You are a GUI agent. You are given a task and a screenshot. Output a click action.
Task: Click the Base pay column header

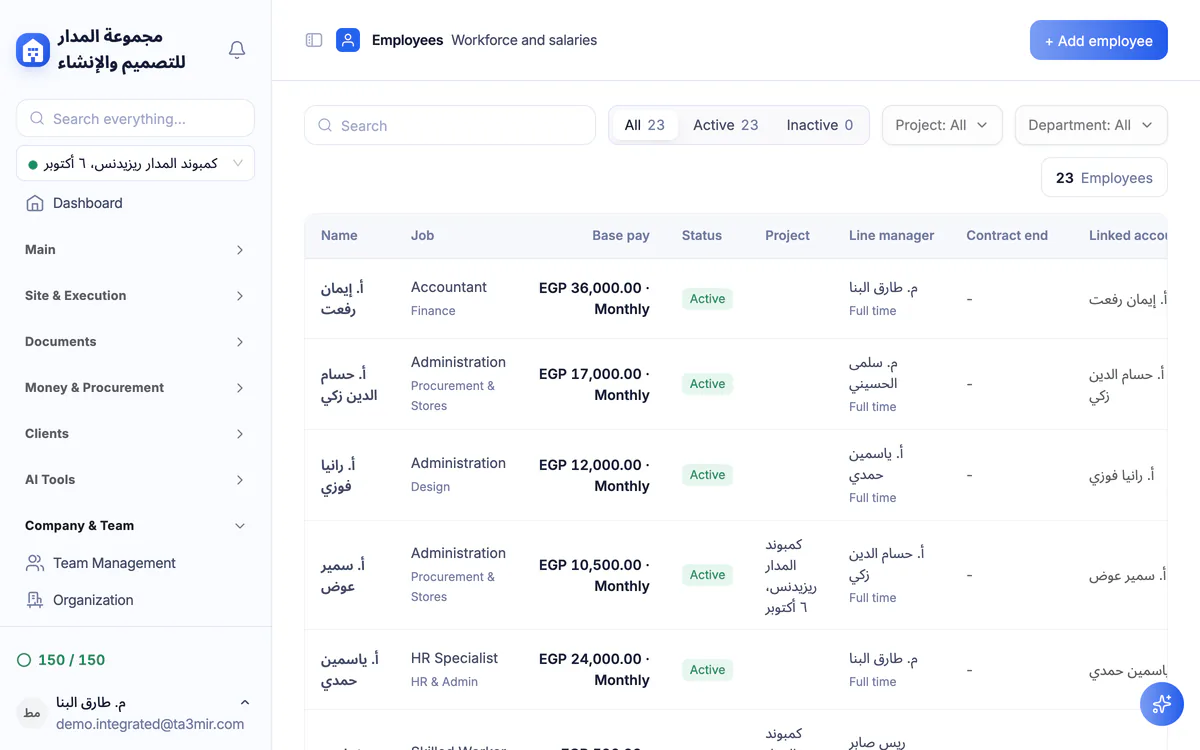(621, 236)
